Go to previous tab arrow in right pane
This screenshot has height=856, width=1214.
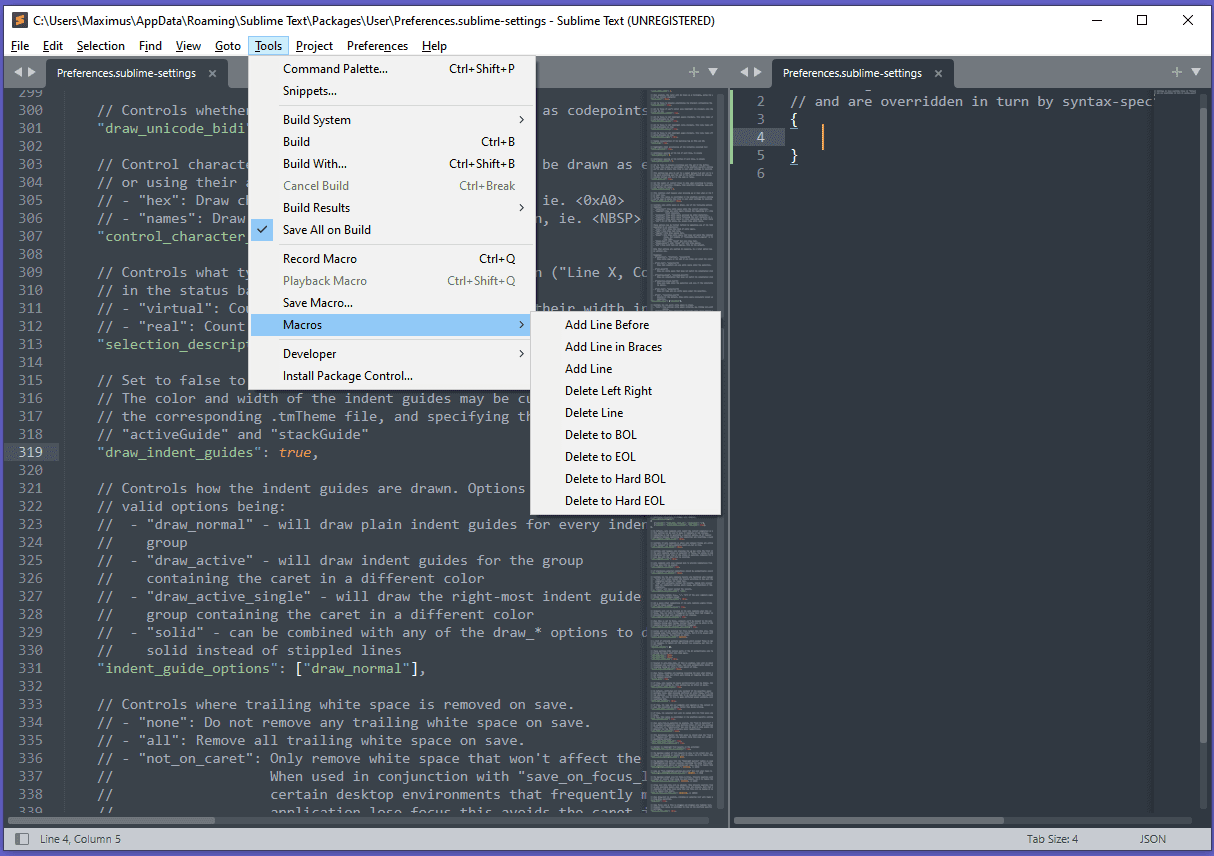tap(743, 72)
